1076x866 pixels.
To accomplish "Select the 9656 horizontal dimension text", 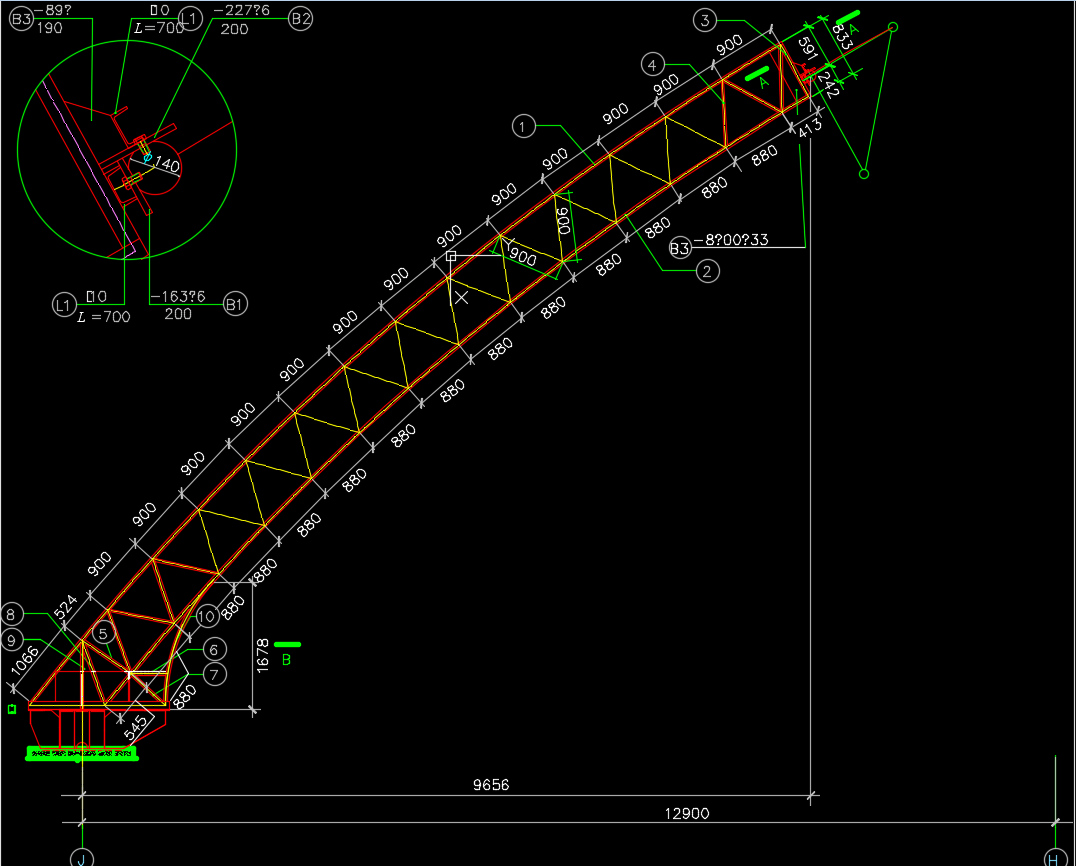I will click(x=491, y=784).
